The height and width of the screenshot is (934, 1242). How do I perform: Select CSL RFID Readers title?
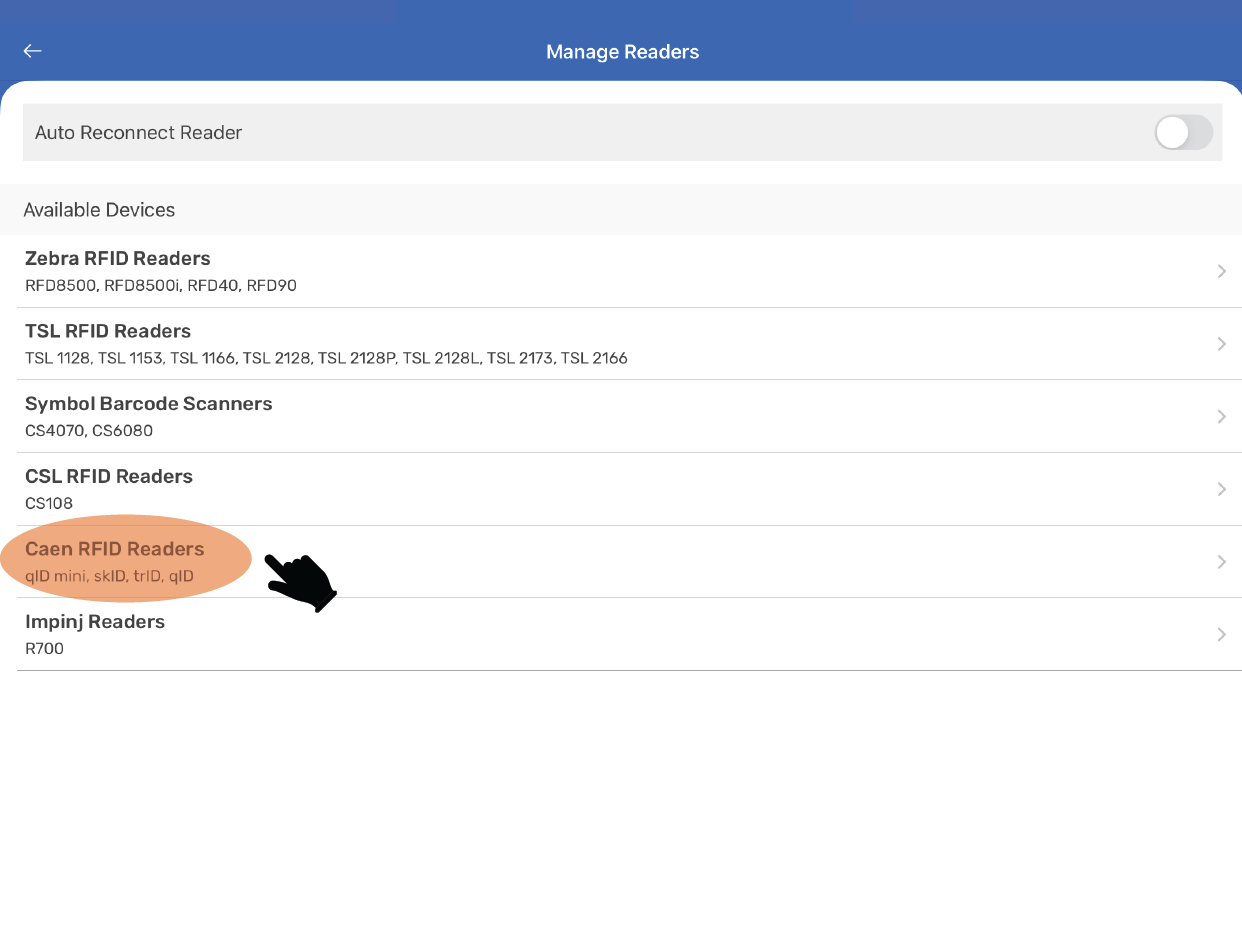[x=108, y=476]
